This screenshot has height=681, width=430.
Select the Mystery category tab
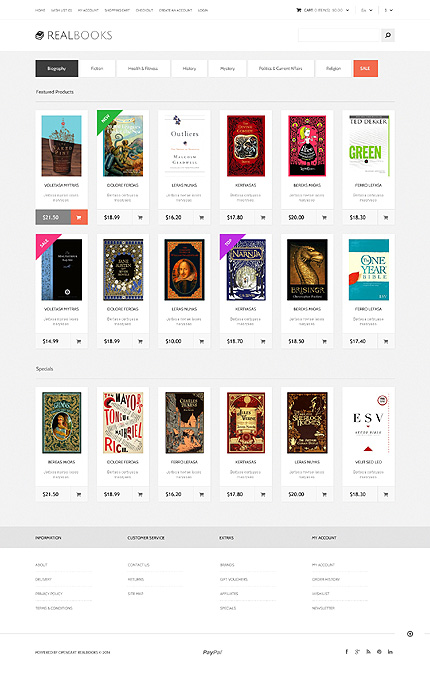pos(227,68)
